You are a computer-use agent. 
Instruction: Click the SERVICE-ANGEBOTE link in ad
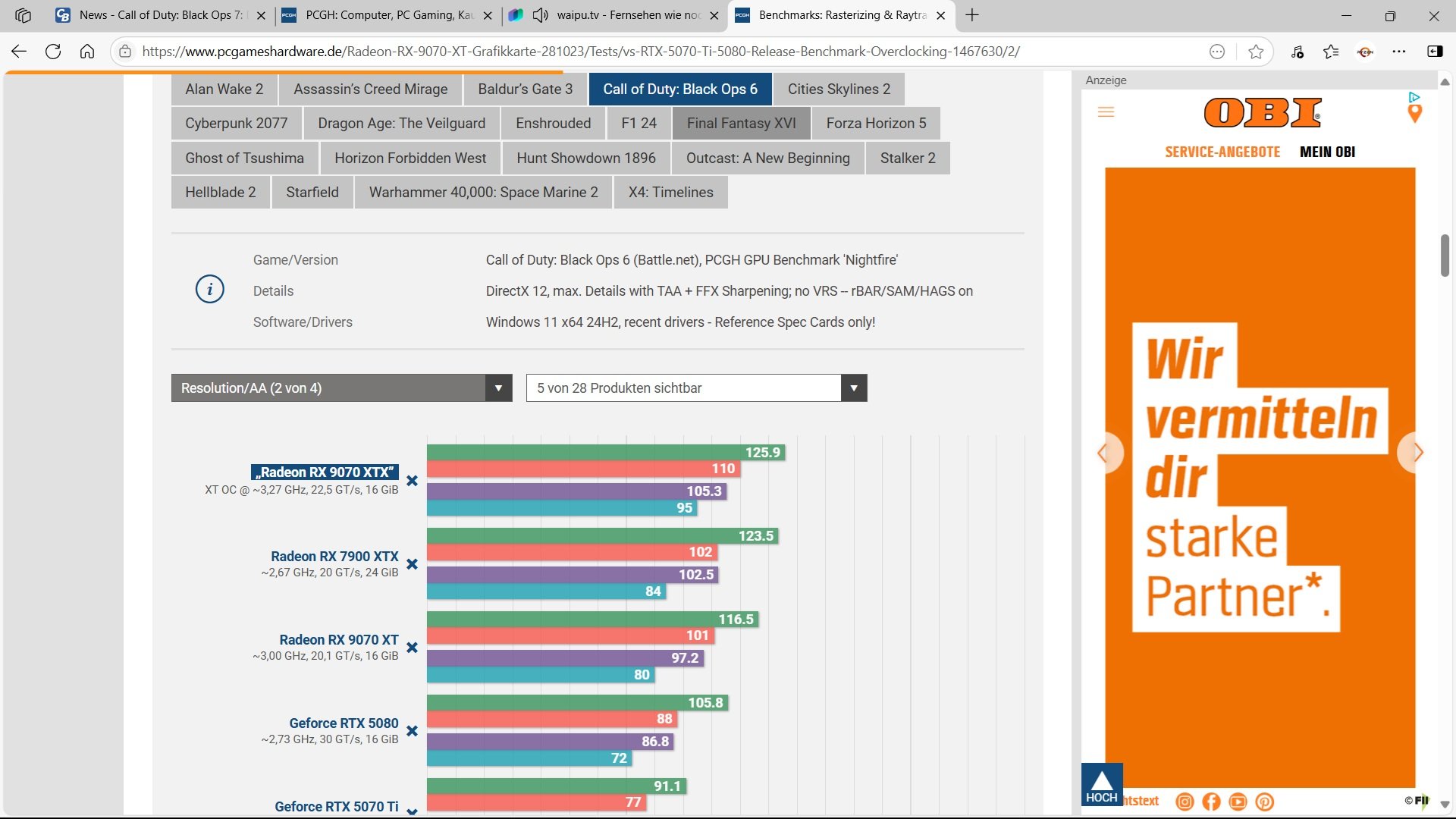coord(1222,152)
